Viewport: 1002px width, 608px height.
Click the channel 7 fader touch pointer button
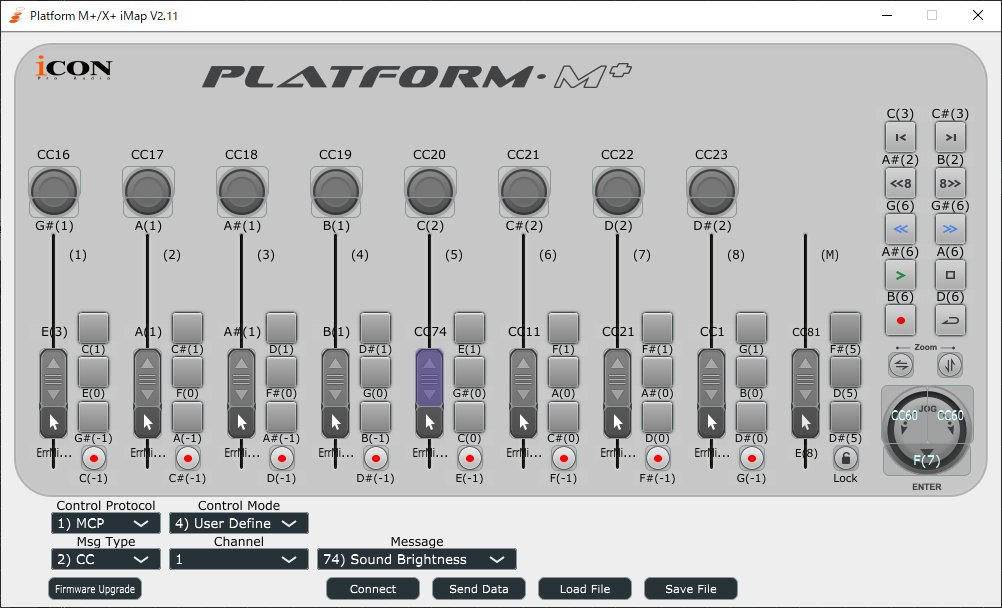[x=617, y=423]
